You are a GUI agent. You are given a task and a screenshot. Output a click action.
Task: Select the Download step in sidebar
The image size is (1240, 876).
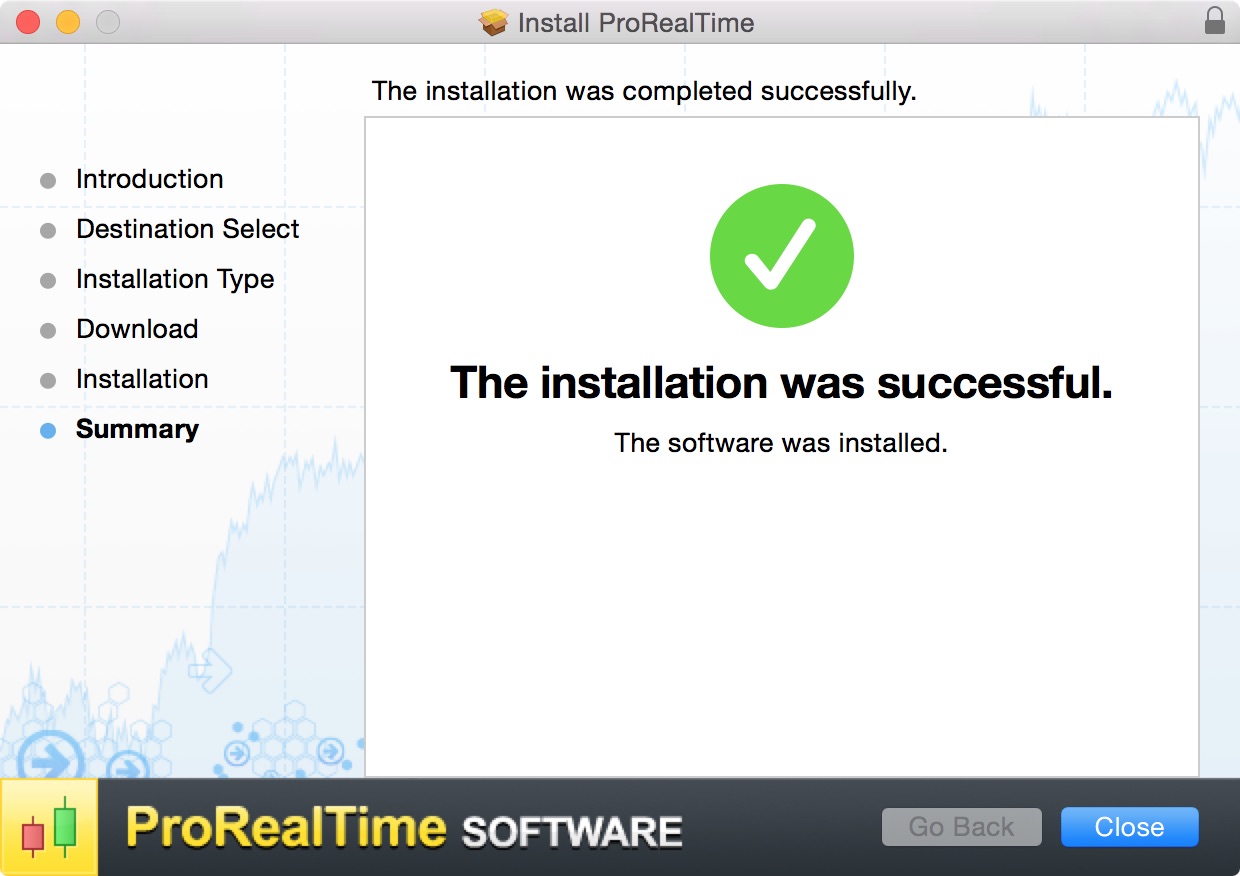[137, 329]
